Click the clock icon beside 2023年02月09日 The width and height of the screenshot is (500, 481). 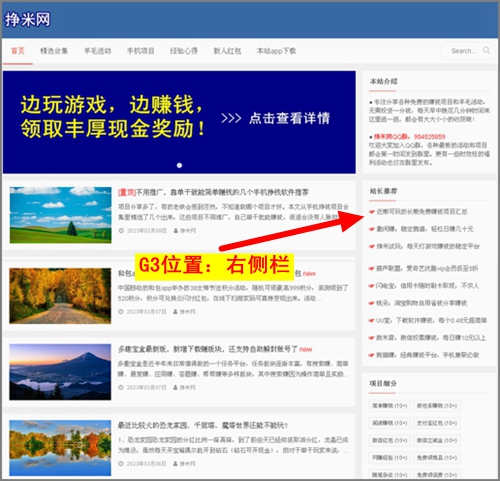121,231
